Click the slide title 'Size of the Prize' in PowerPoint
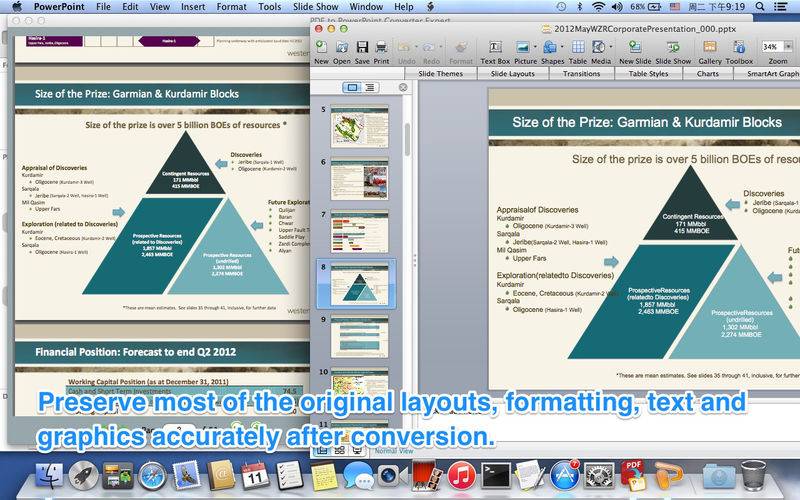800x500 pixels. [646, 122]
